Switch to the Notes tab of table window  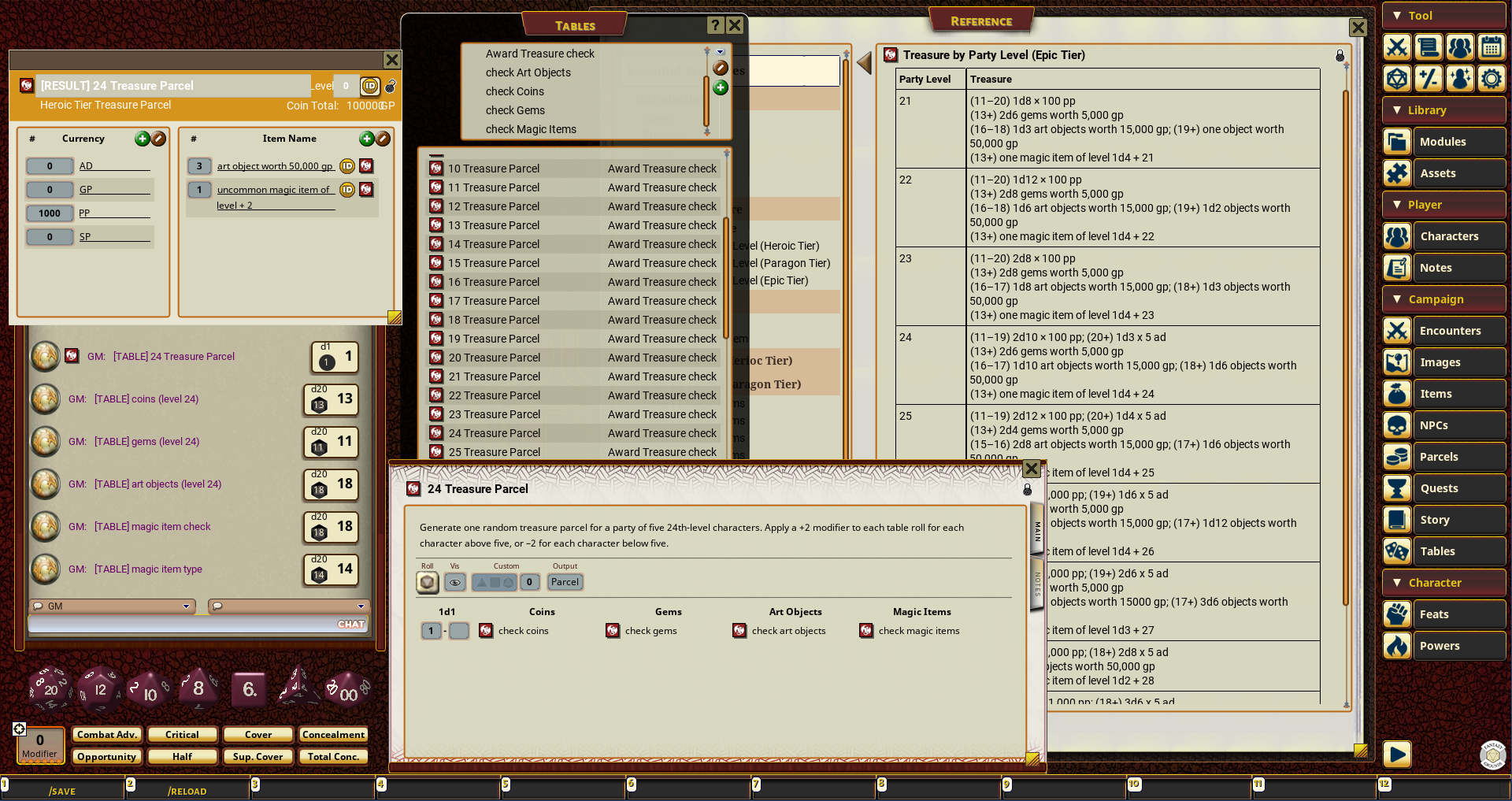click(1037, 584)
